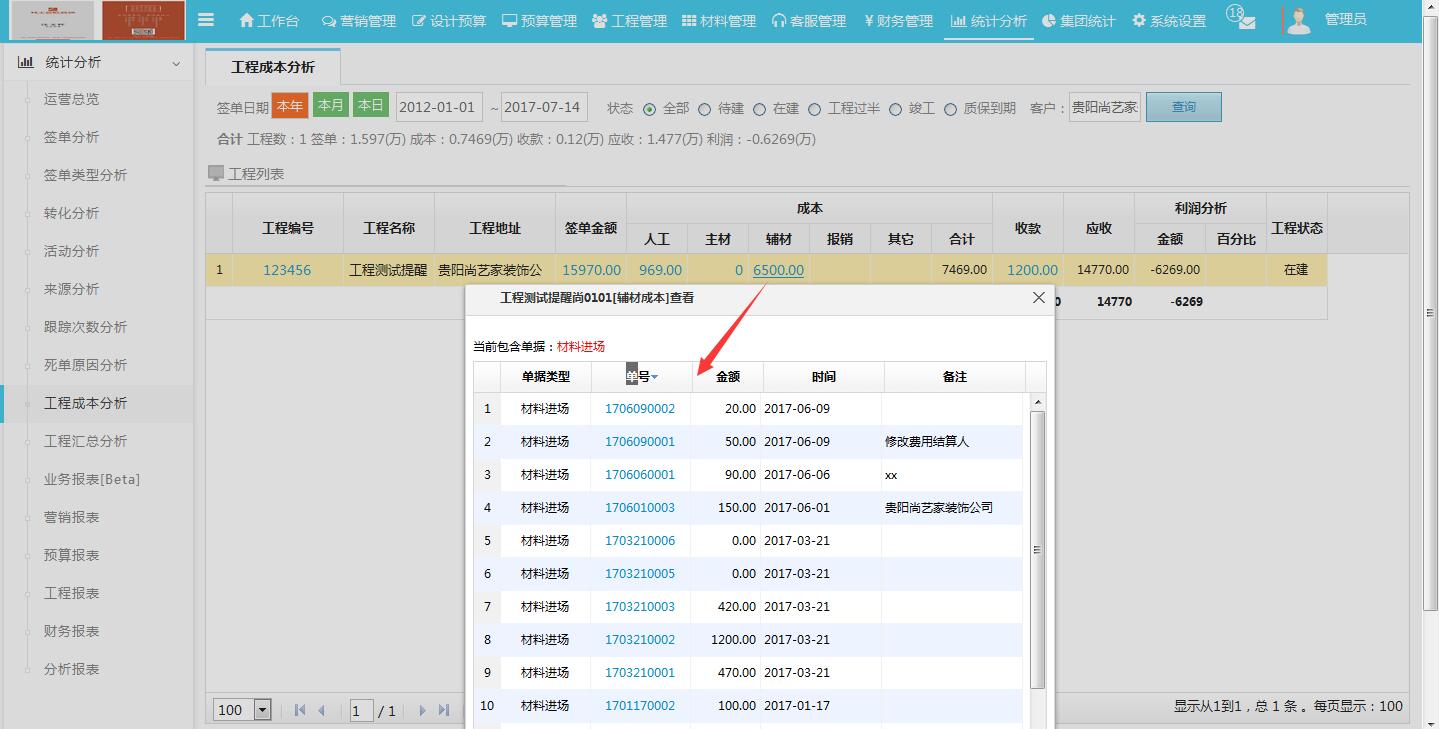
Task: Click the 查询 search button
Action: (1183, 107)
